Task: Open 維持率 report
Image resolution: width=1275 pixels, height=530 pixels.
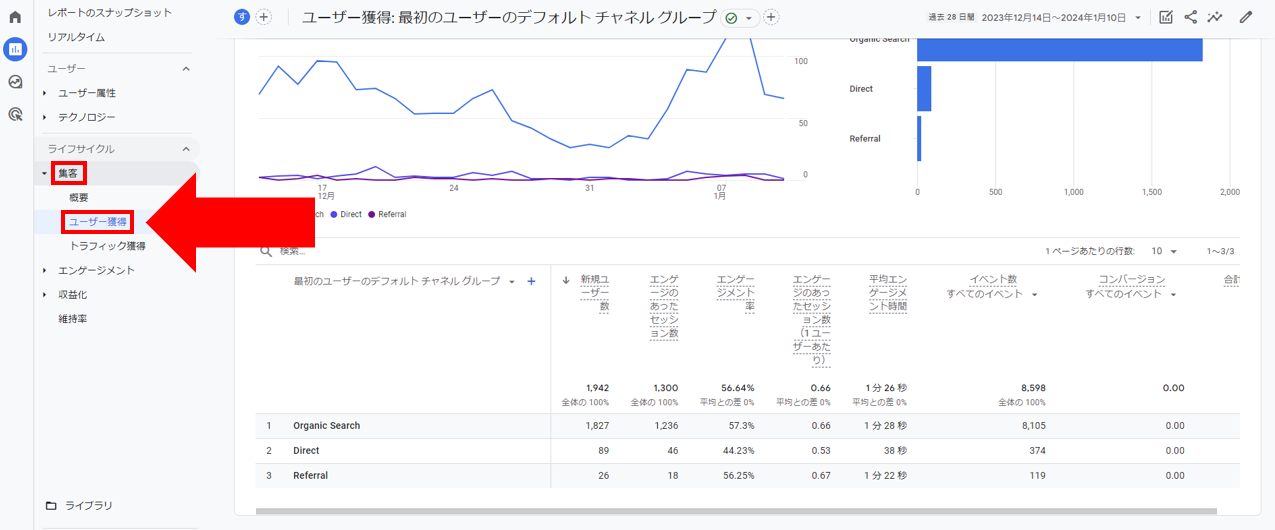Action: pyautogui.click(x=74, y=319)
